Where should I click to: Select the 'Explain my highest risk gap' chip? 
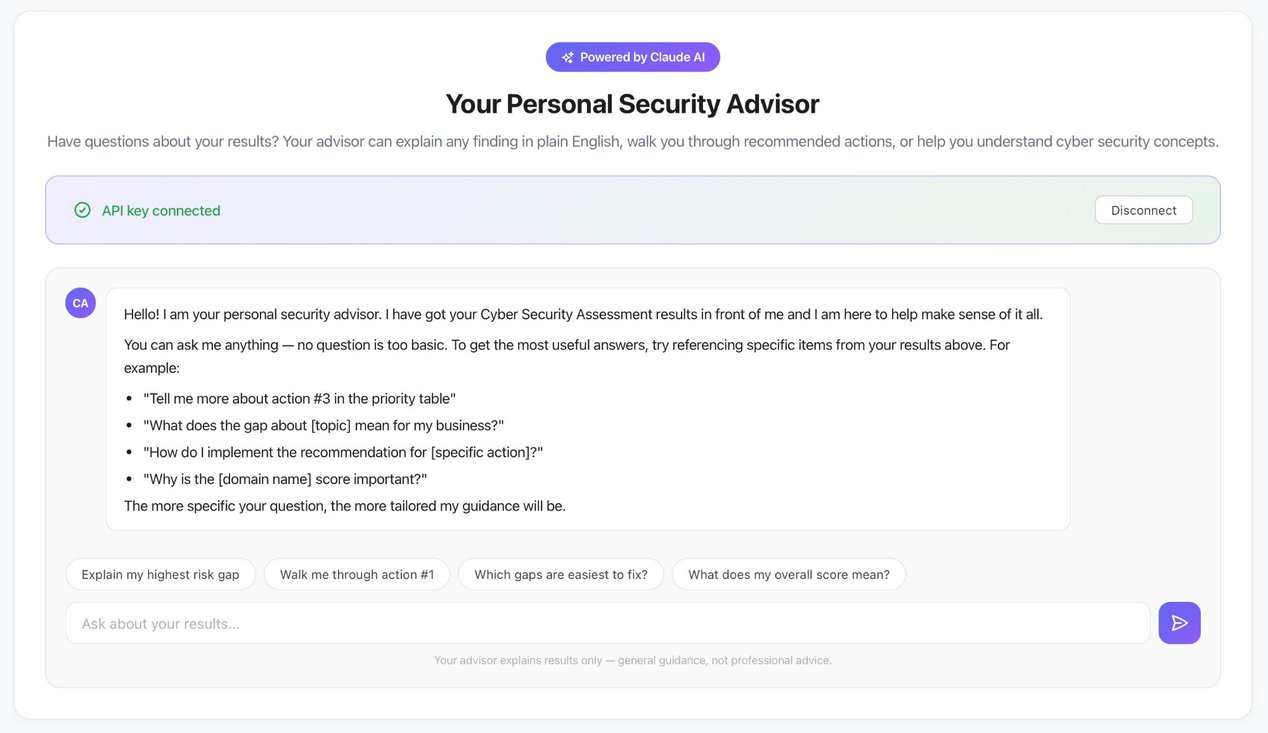160,574
